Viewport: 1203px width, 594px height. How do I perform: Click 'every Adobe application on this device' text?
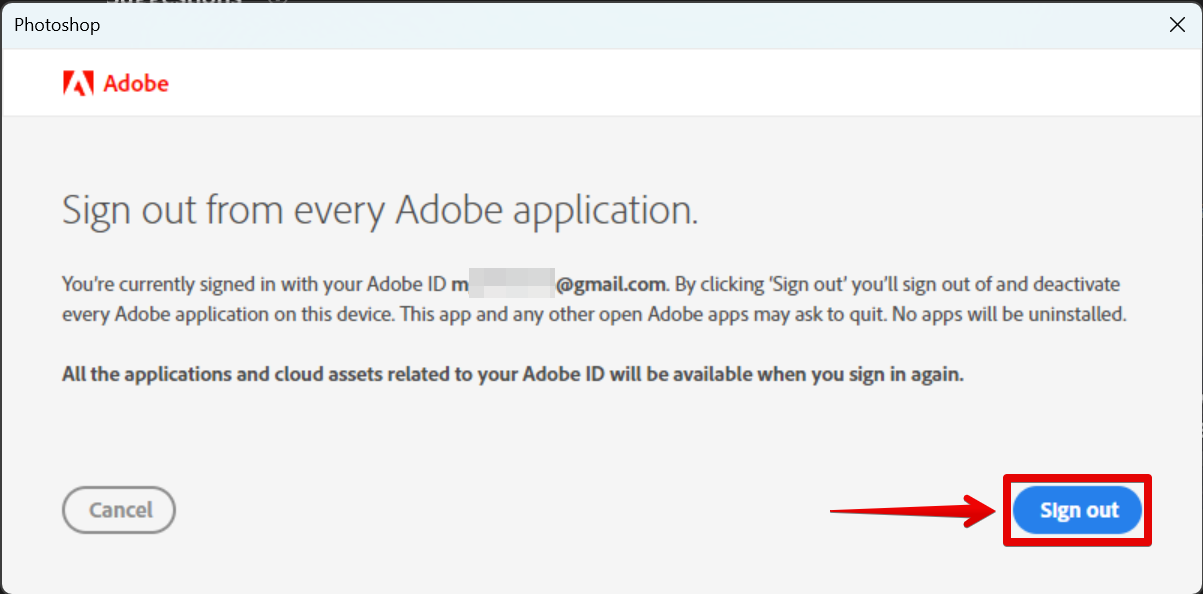(x=217, y=315)
